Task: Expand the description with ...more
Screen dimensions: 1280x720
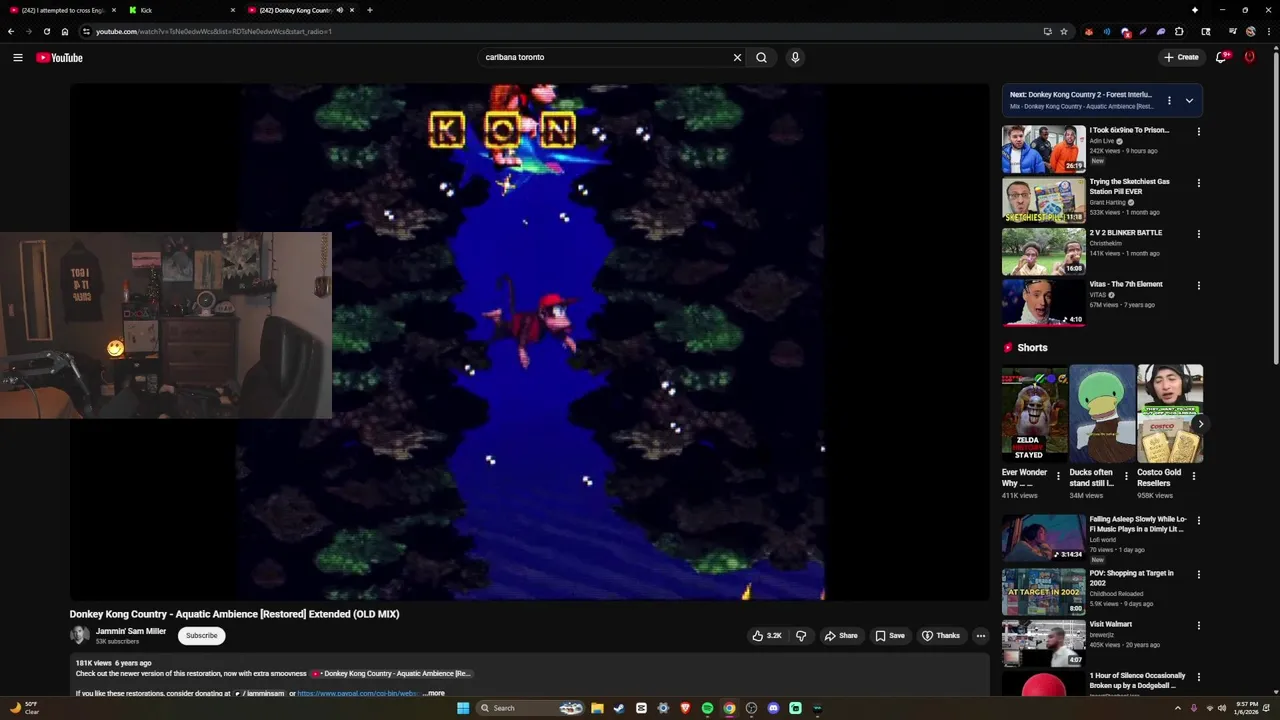Action: (434, 693)
